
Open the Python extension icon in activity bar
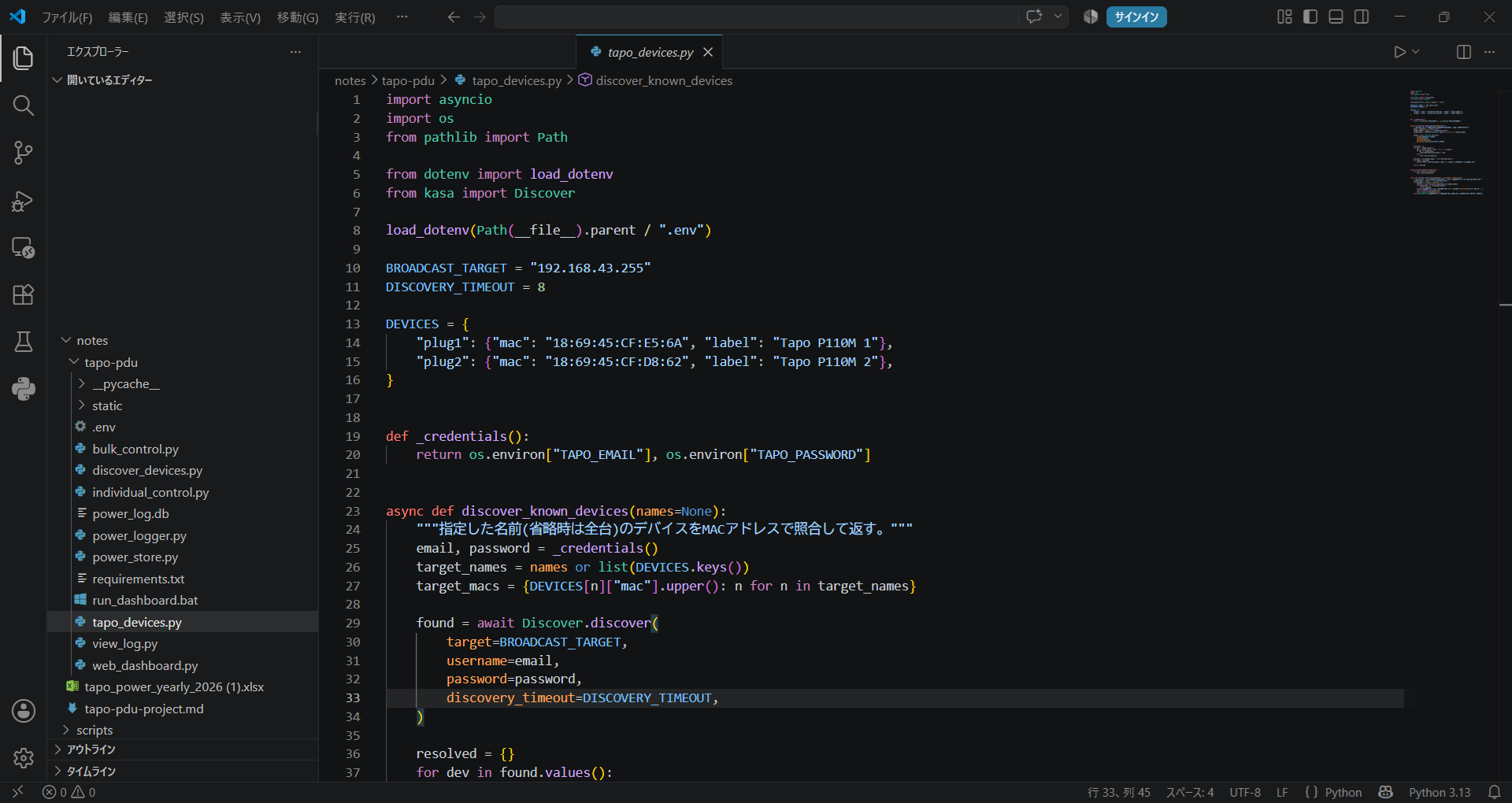click(23, 389)
